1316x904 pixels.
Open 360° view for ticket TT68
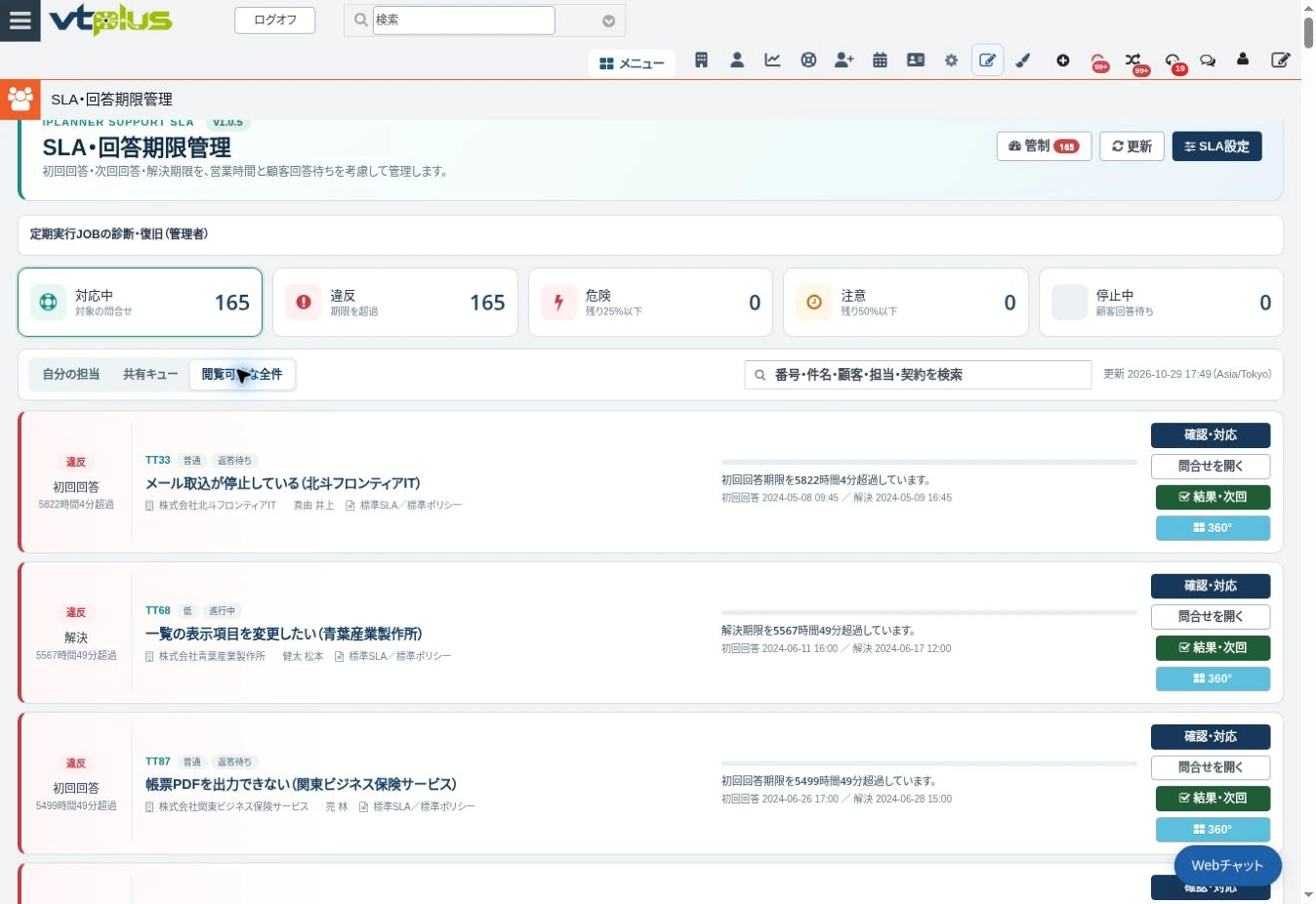[x=1213, y=678]
